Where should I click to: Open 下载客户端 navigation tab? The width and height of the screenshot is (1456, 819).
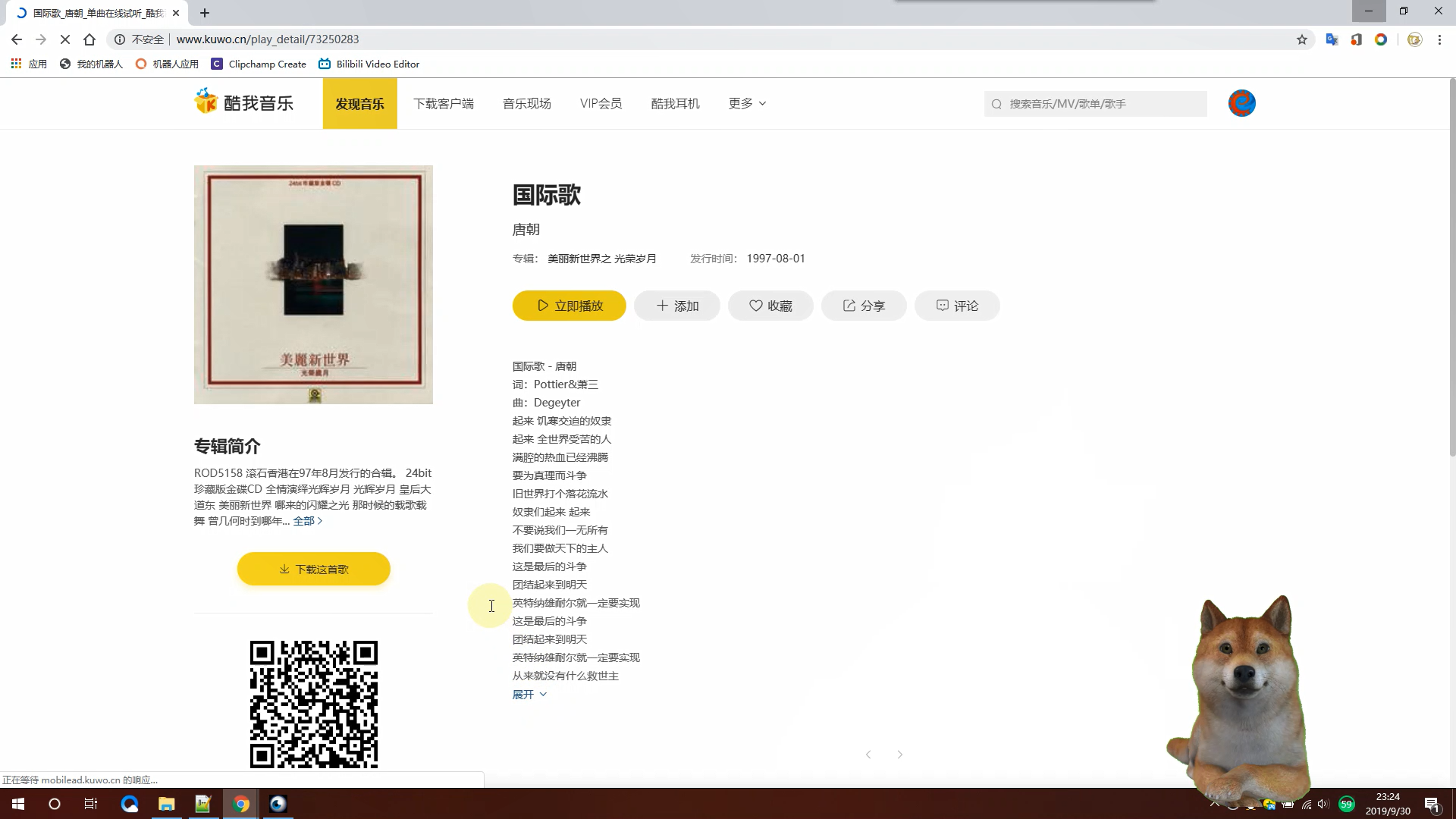pos(444,103)
